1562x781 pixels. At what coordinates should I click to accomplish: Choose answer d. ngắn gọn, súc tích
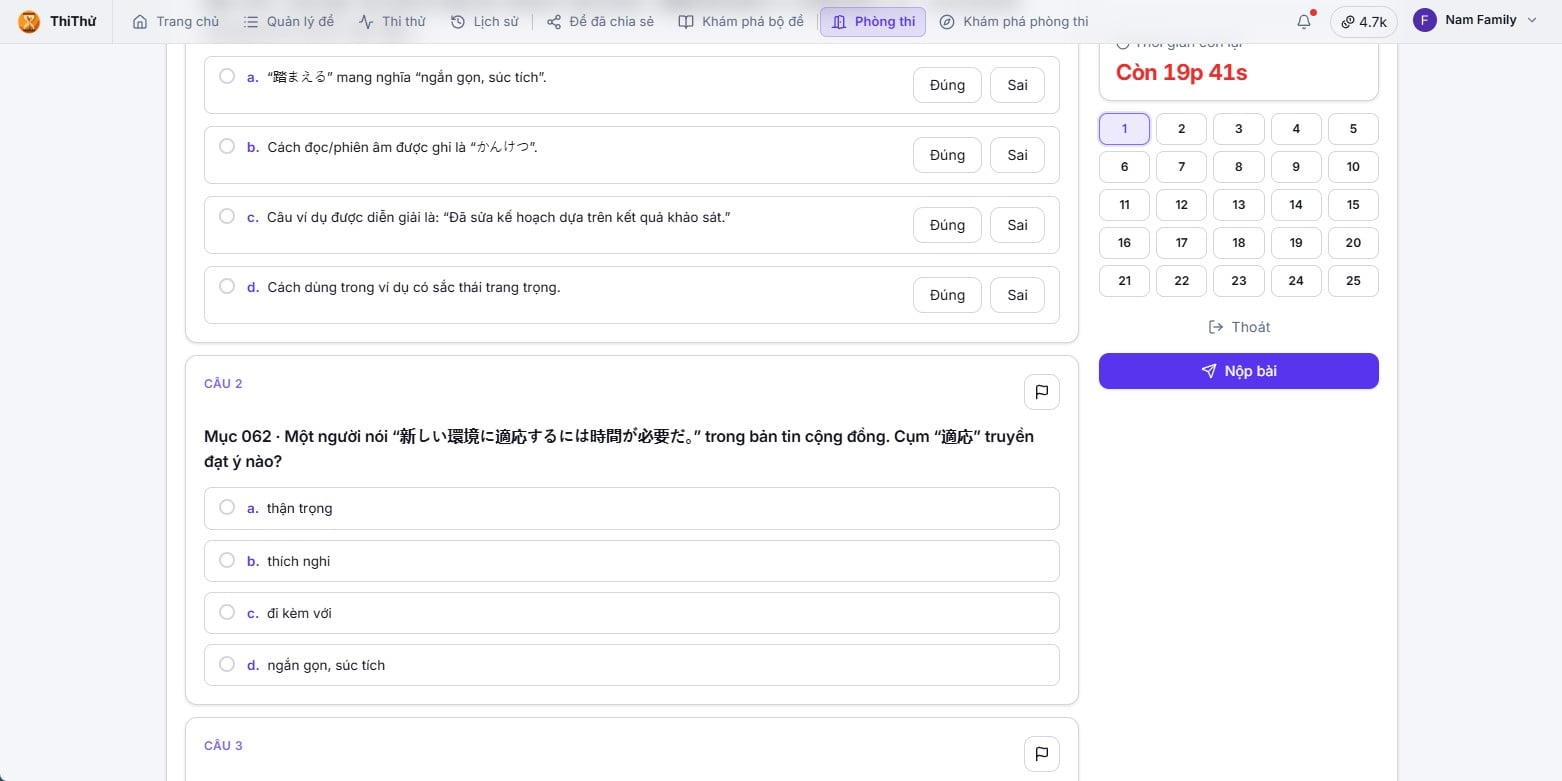click(x=631, y=665)
